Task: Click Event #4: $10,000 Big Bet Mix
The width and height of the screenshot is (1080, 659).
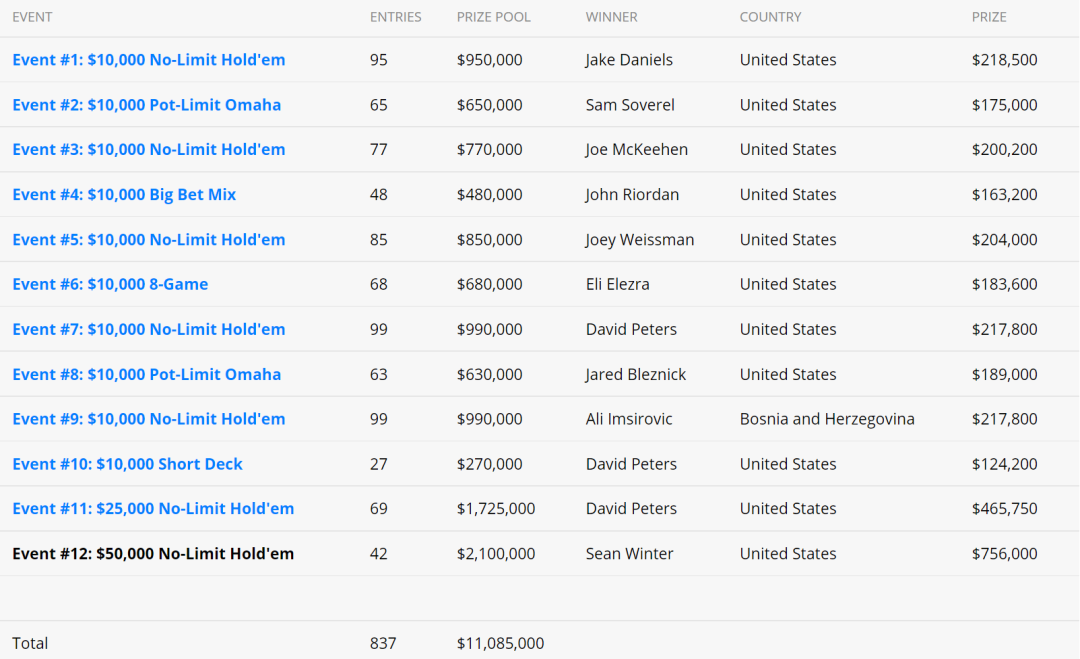Action: tap(124, 195)
